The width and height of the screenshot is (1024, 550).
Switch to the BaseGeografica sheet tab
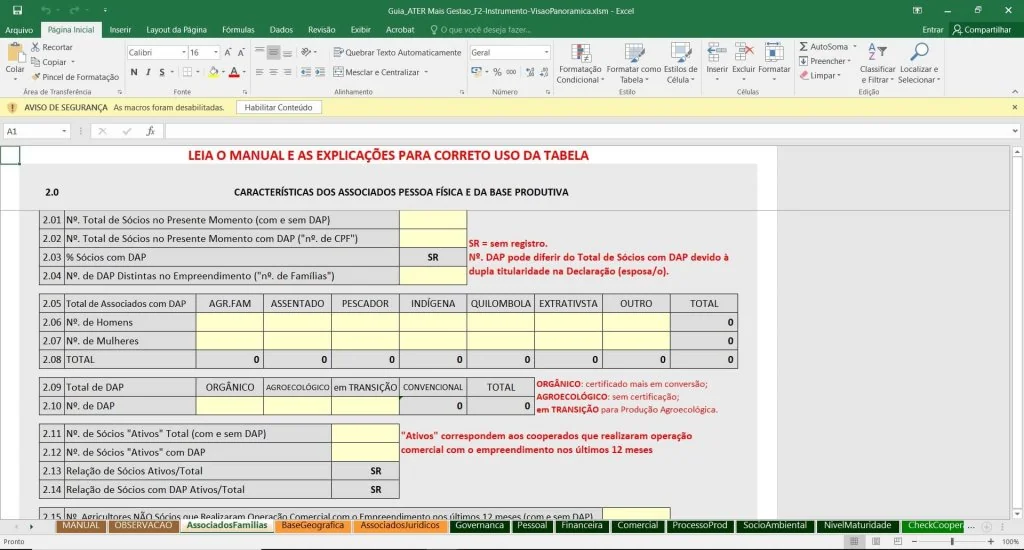pos(312,525)
